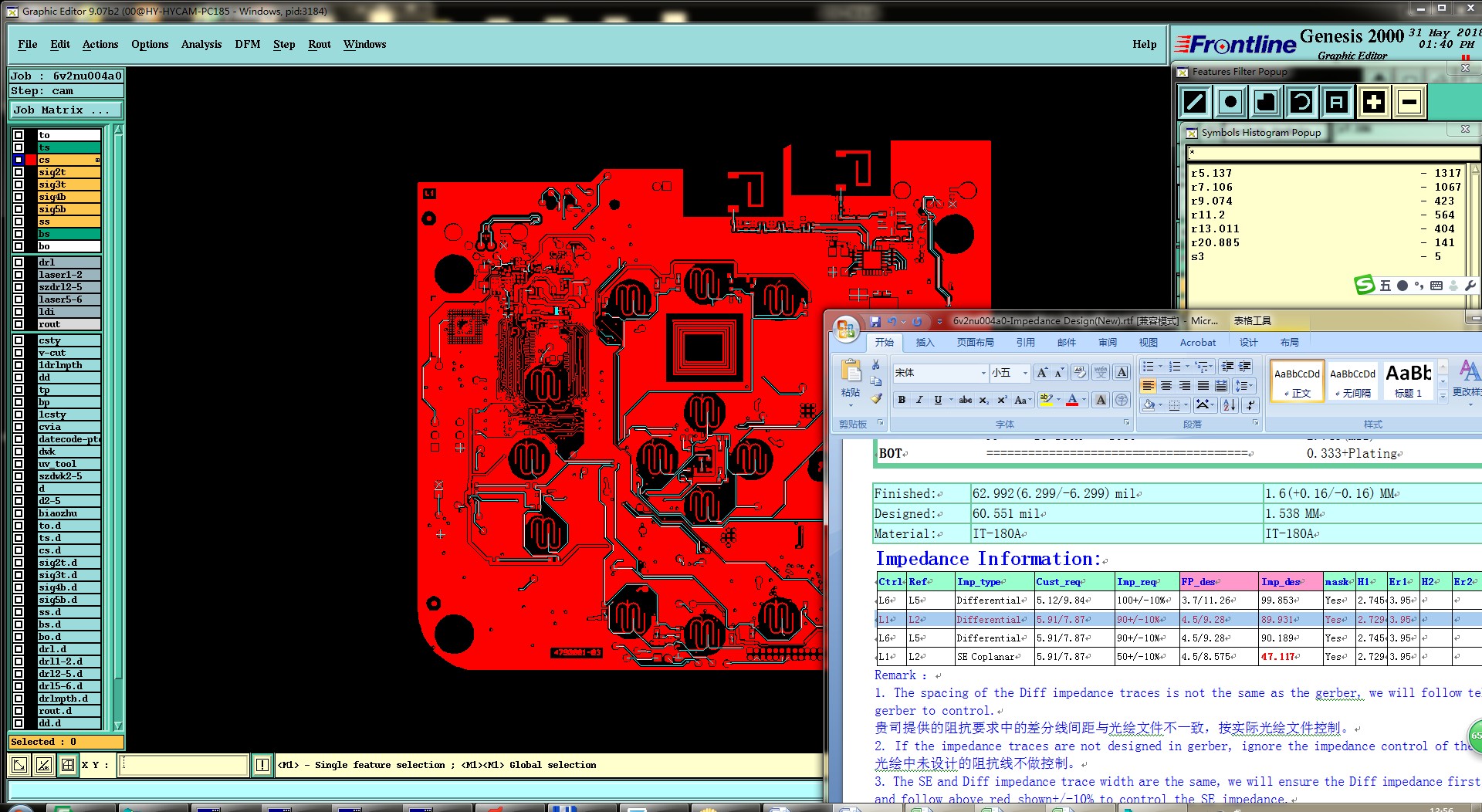
Task: Toggle visibility checkbox for layer 'biaozhu'
Action: 19,513
